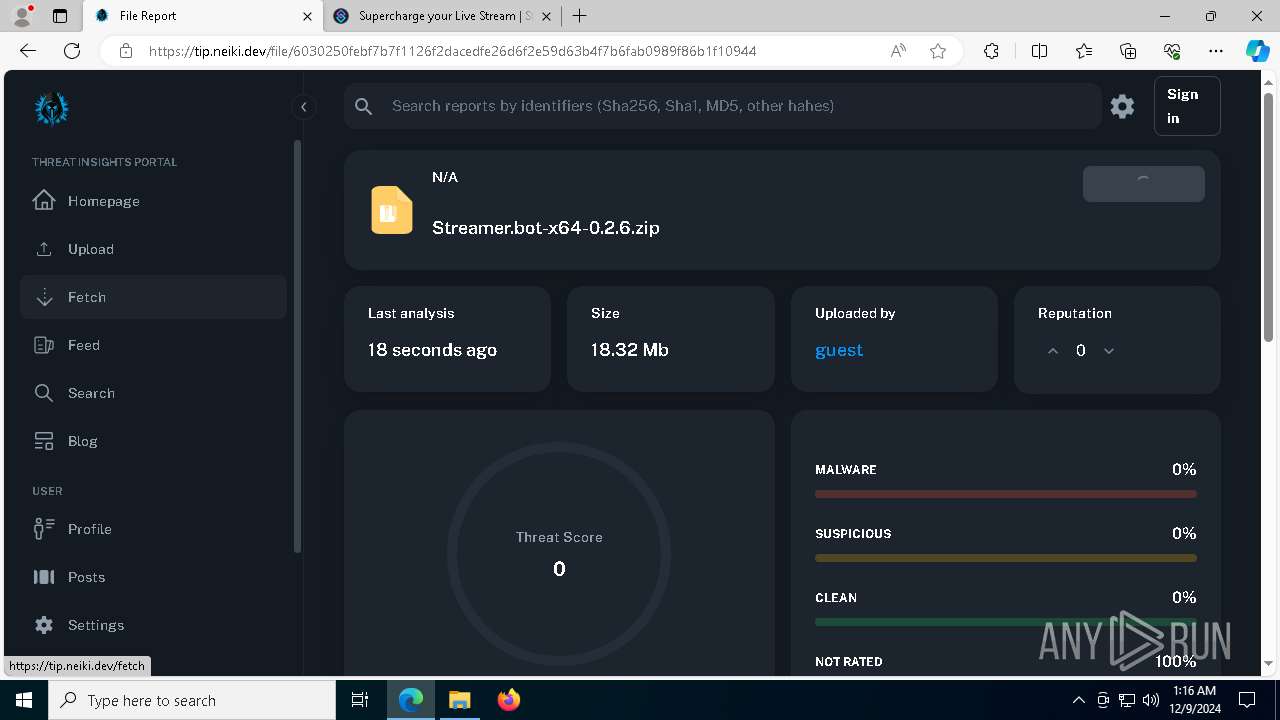Click the loading button in file card
Screen dimensions: 1280x720
(1143, 184)
